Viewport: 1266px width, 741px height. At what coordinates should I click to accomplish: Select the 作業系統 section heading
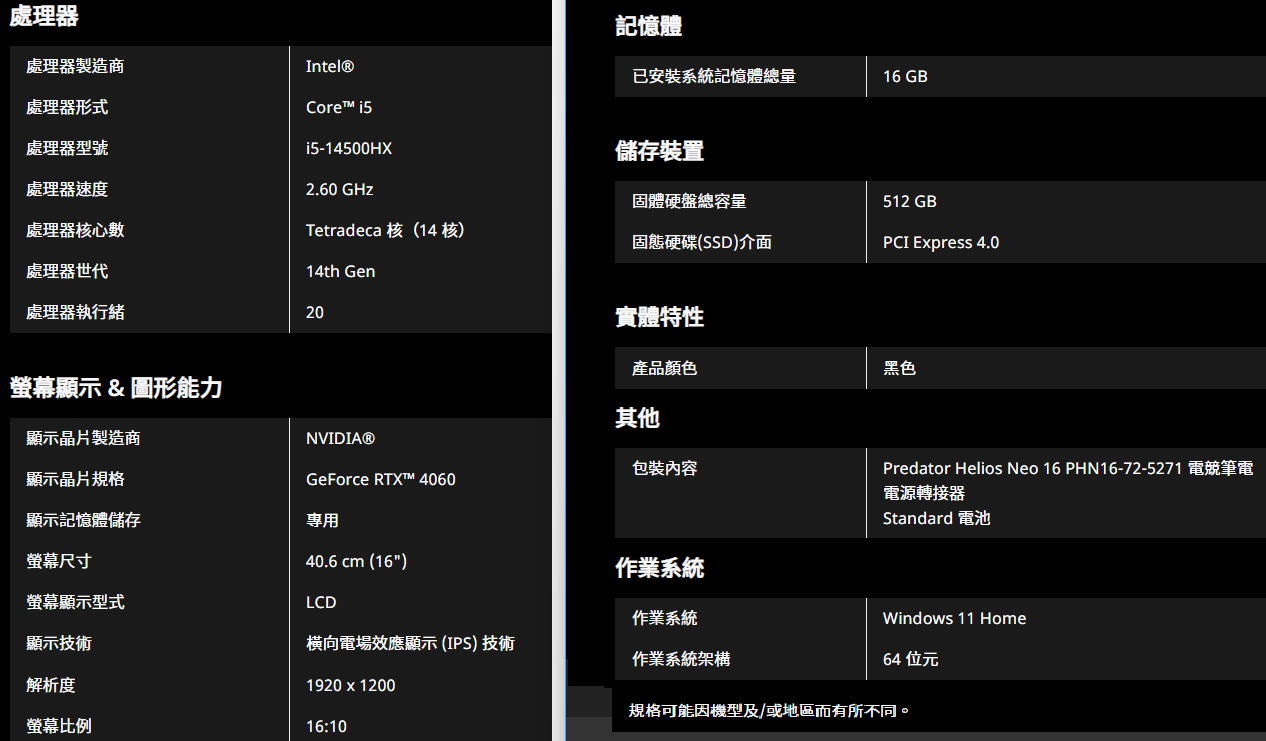pyautogui.click(x=660, y=568)
